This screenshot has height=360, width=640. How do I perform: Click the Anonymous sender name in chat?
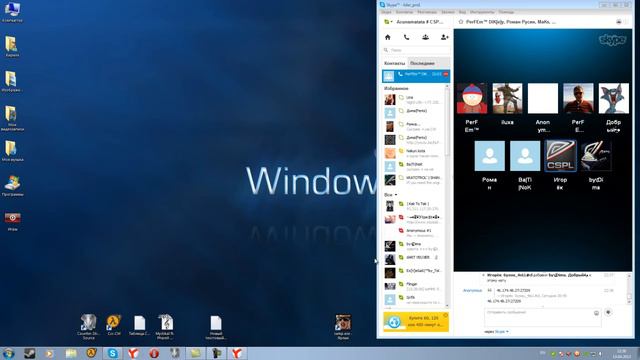[x=472, y=290]
